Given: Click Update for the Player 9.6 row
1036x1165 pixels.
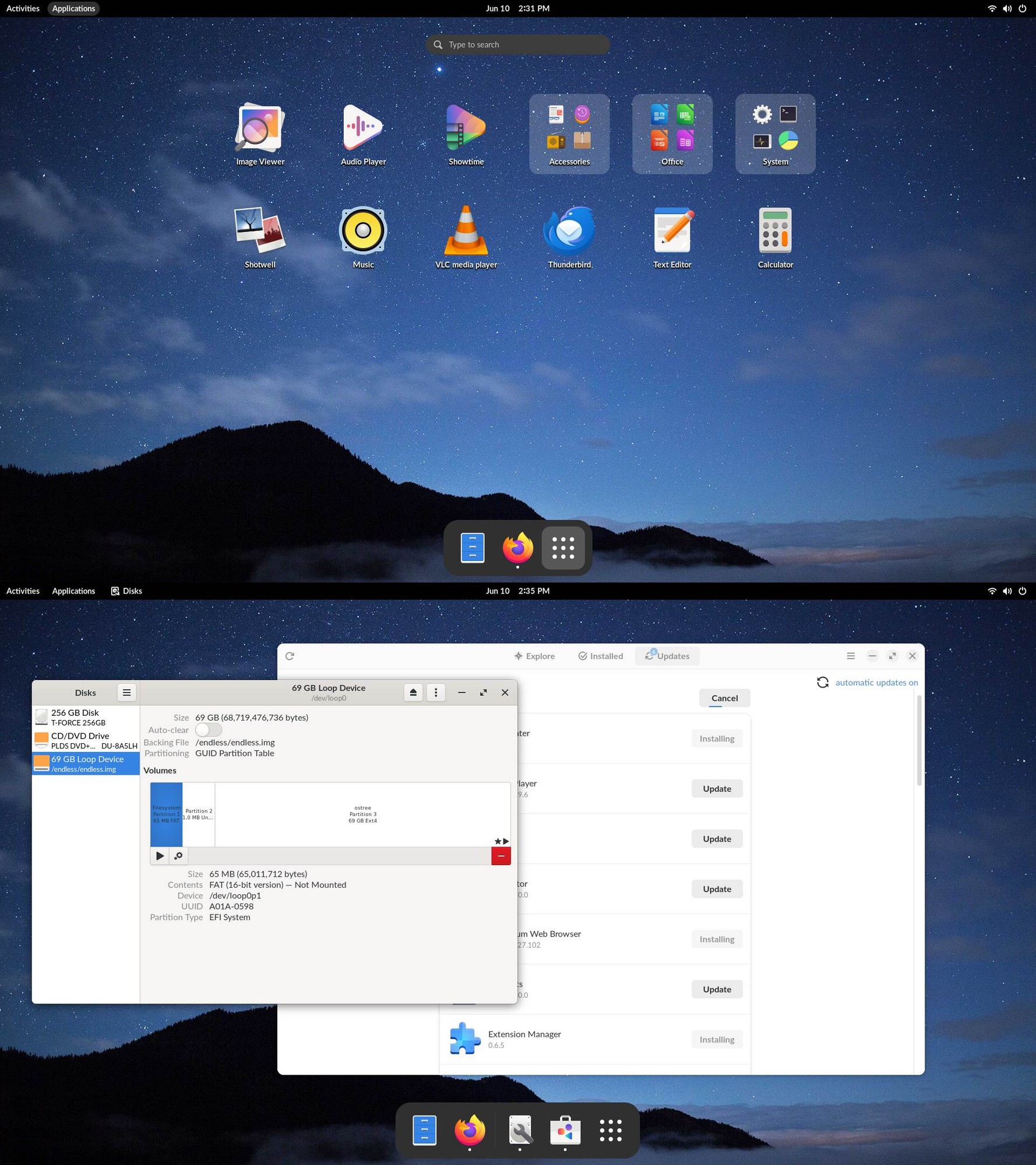Looking at the screenshot, I should pyautogui.click(x=717, y=789).
